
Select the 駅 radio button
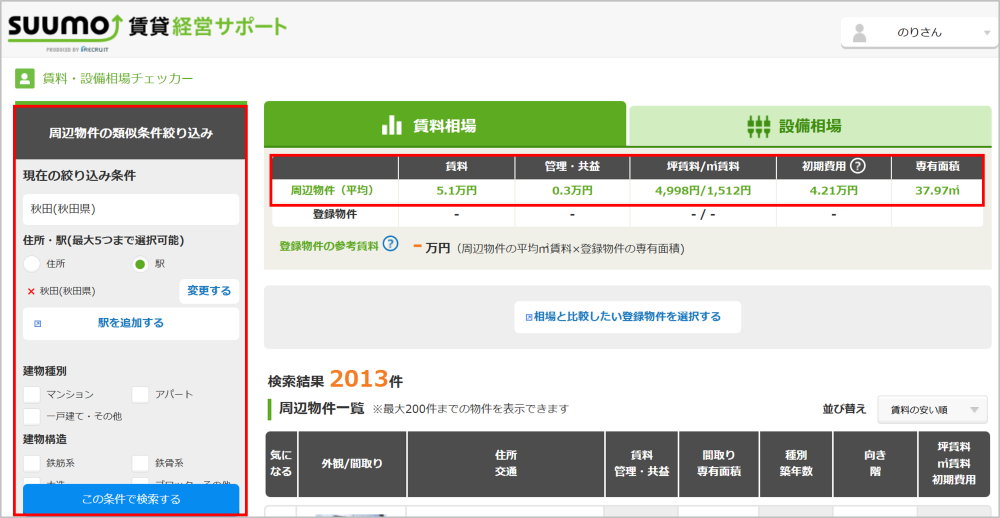coord(140,264)
